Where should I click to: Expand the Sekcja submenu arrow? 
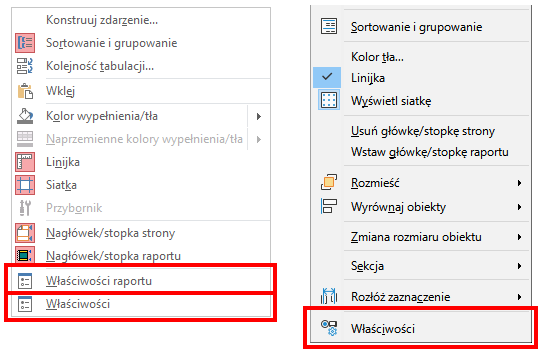click(519, 266)
